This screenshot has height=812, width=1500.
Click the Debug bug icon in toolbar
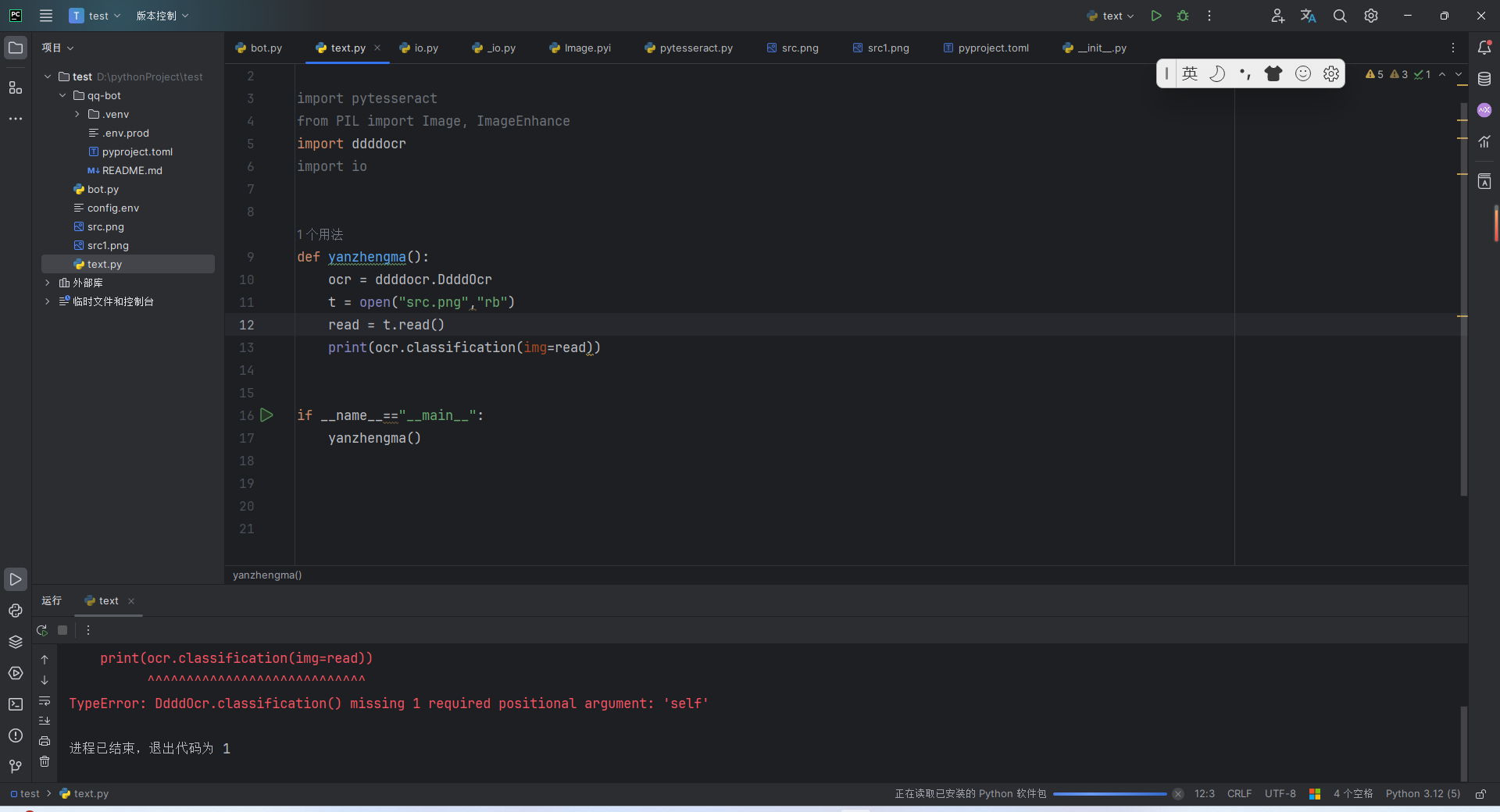click(x=1183, y=16)
